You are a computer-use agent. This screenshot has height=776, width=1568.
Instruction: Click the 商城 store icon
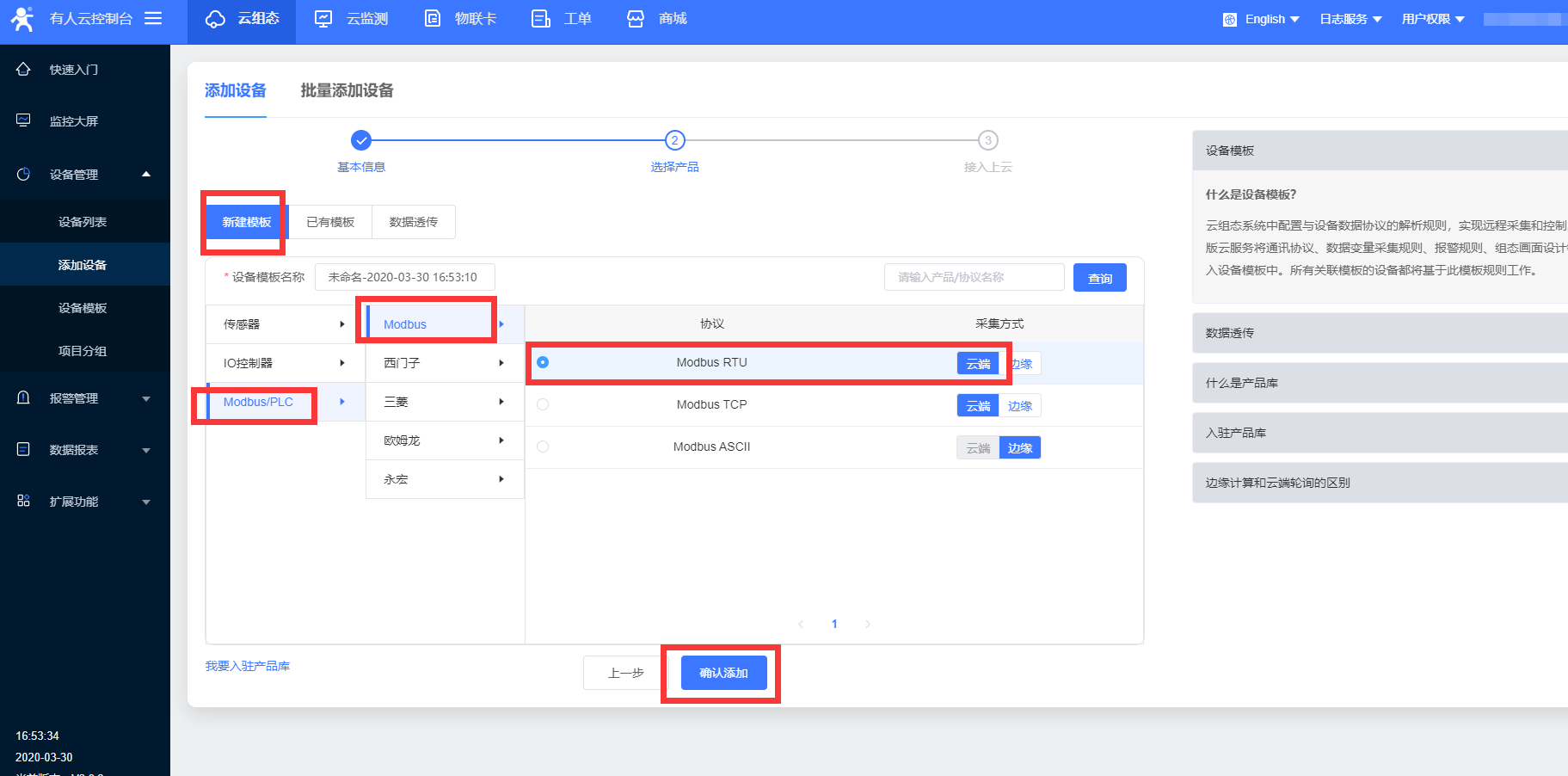coord(636,19)
